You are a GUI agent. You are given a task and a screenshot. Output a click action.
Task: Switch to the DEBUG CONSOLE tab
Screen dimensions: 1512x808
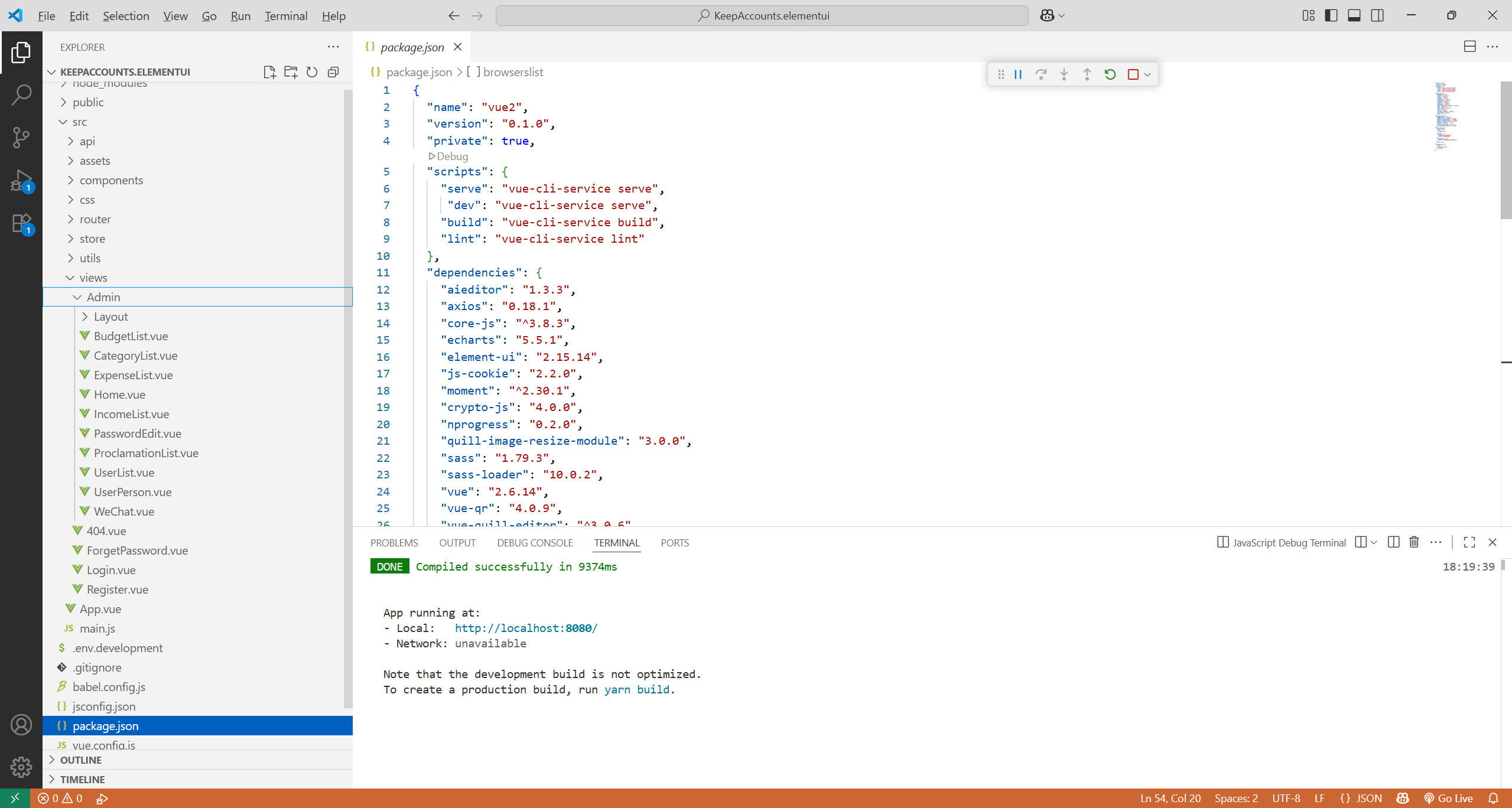[x=535, y=543]
